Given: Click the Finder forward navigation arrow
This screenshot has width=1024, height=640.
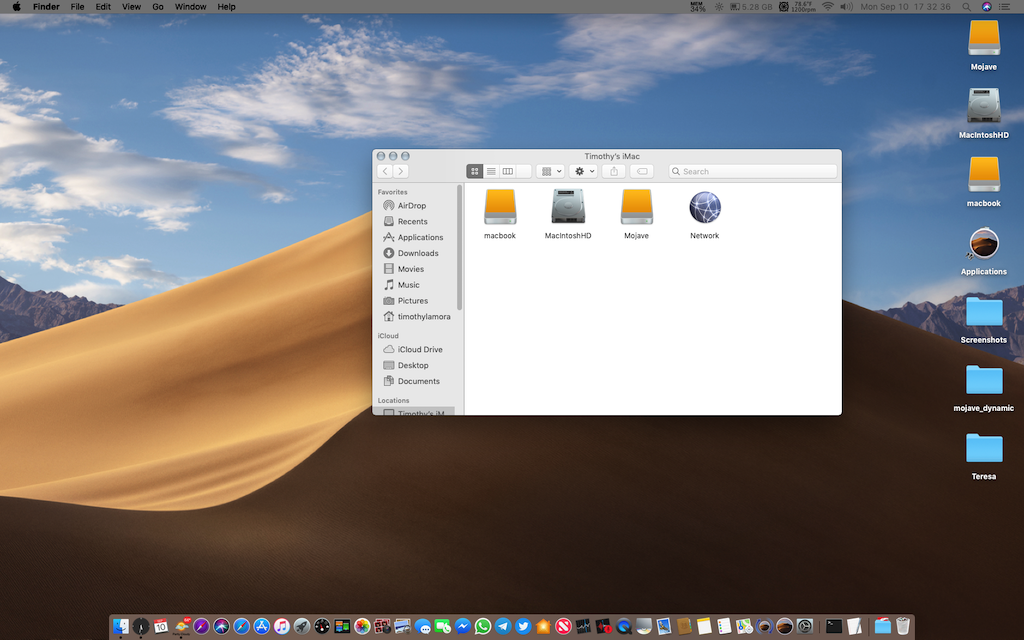Looking at the screenshot, I should pos(401,171).
